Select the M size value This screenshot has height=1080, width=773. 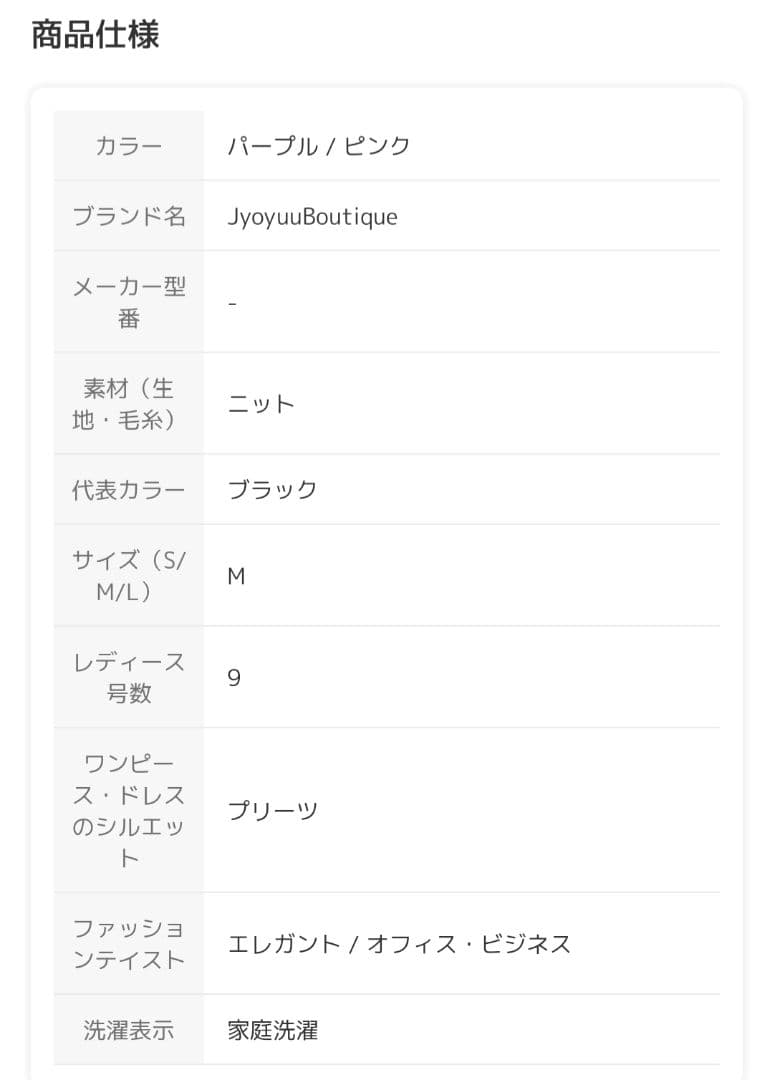(x=236, y=576)
